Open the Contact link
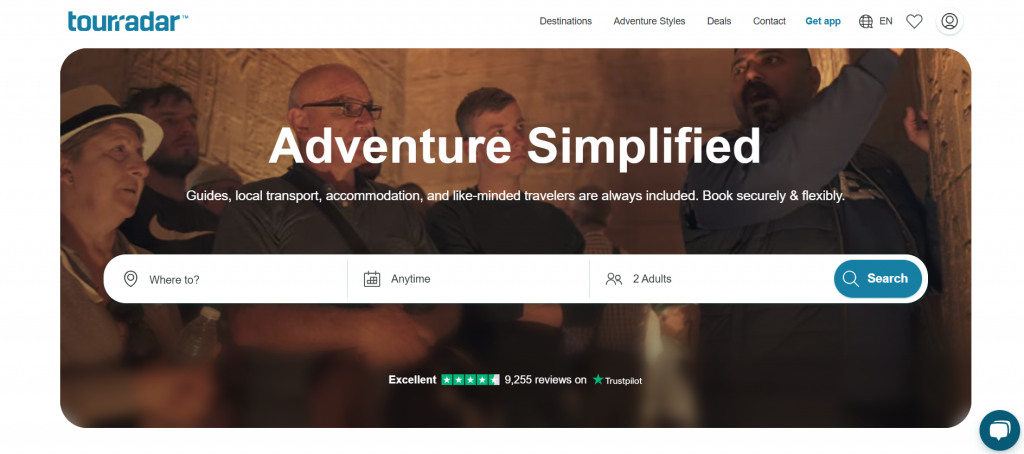The image size is (1024, 454). point(769,21)
